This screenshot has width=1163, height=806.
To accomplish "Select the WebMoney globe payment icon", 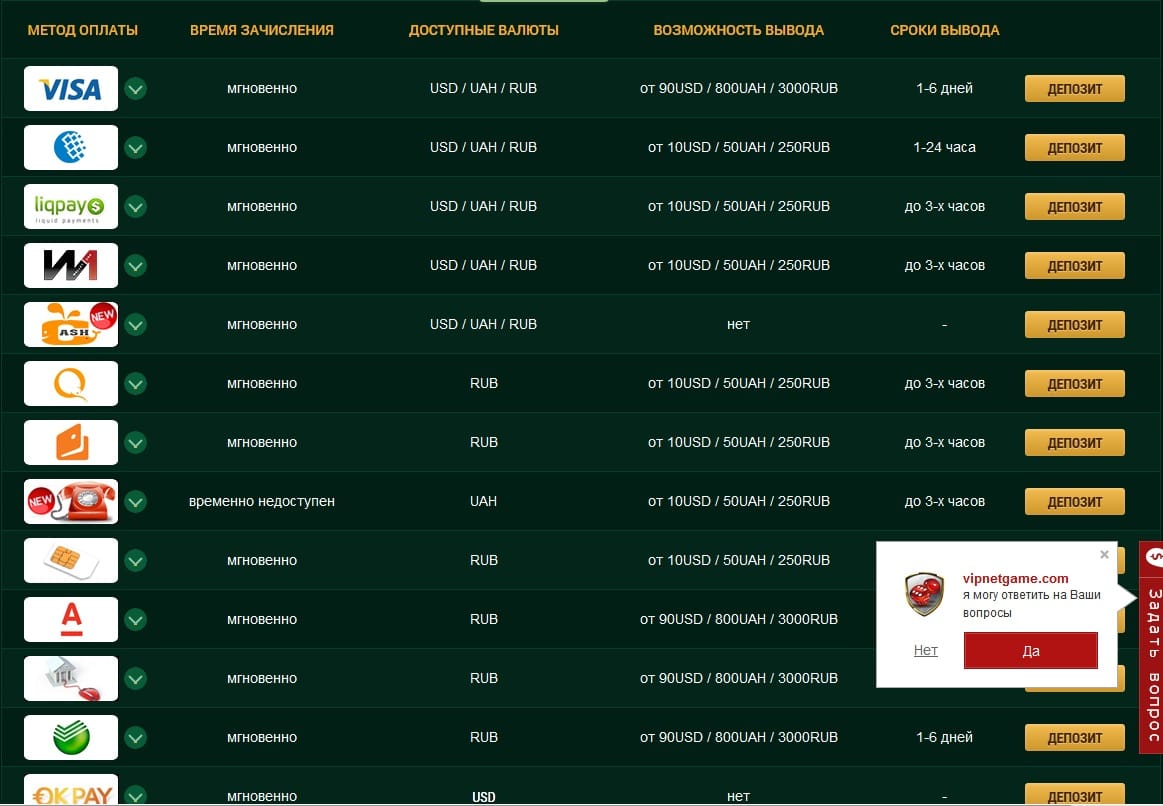I will point(70,148).
